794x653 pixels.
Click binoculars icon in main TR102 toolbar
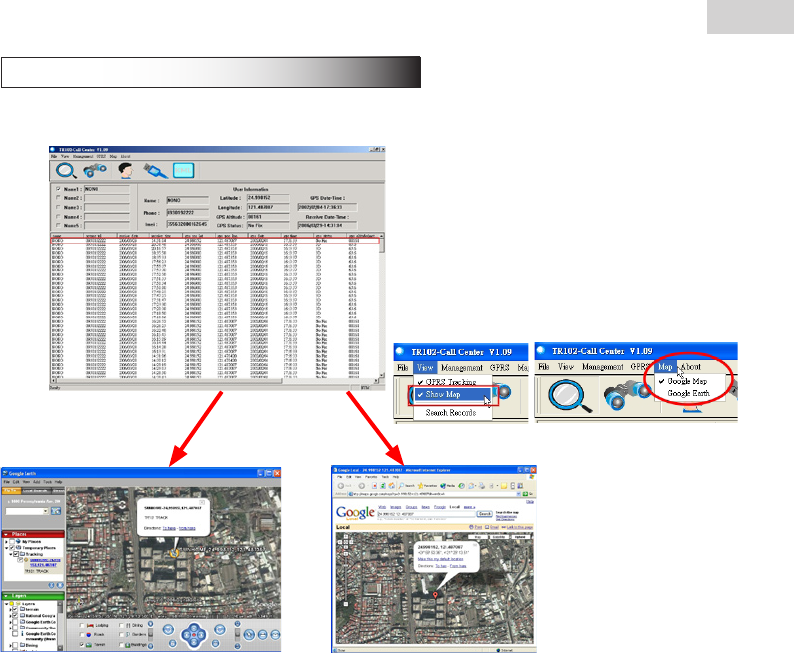click(x=95, y=170)
